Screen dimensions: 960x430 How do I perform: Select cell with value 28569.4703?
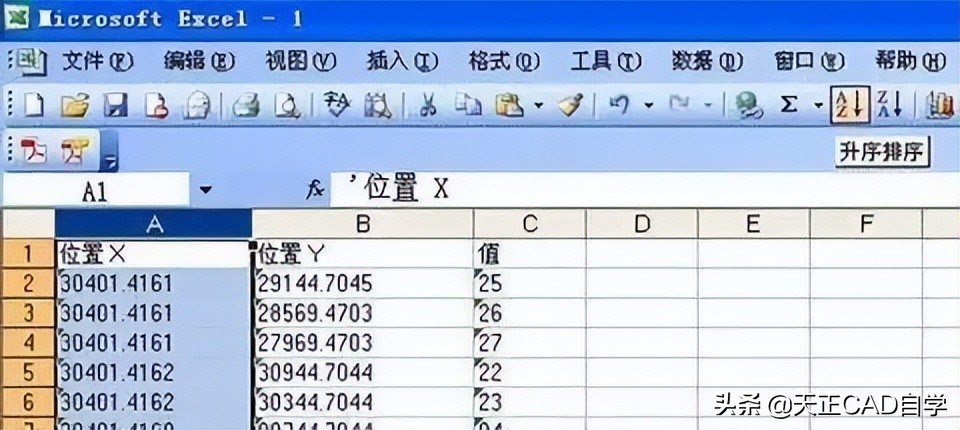tap(362, 312)
